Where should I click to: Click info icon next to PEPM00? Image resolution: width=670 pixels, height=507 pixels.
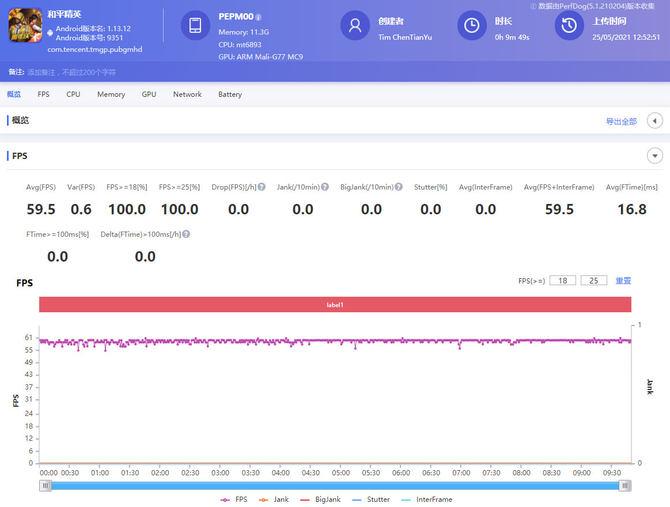pos(258,17)
